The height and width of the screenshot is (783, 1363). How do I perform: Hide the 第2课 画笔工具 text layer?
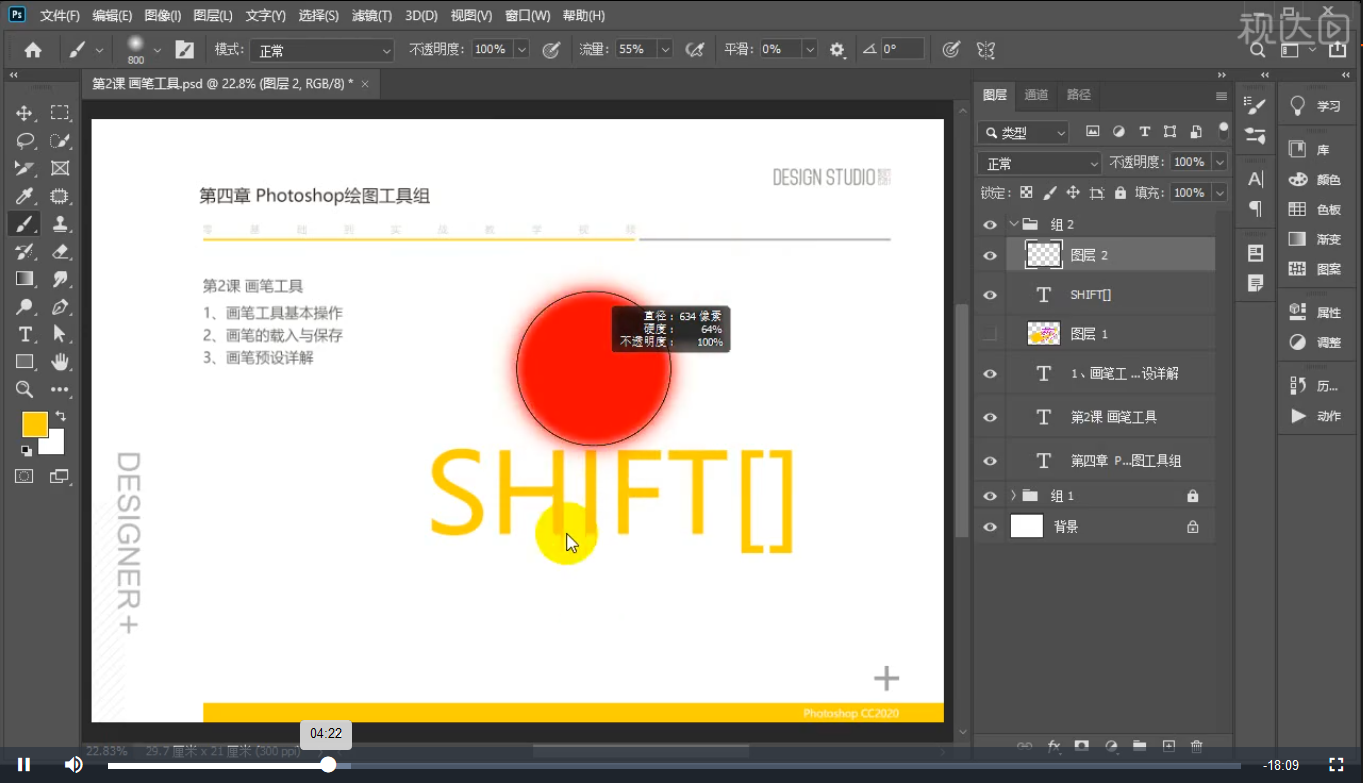(990, 417)
